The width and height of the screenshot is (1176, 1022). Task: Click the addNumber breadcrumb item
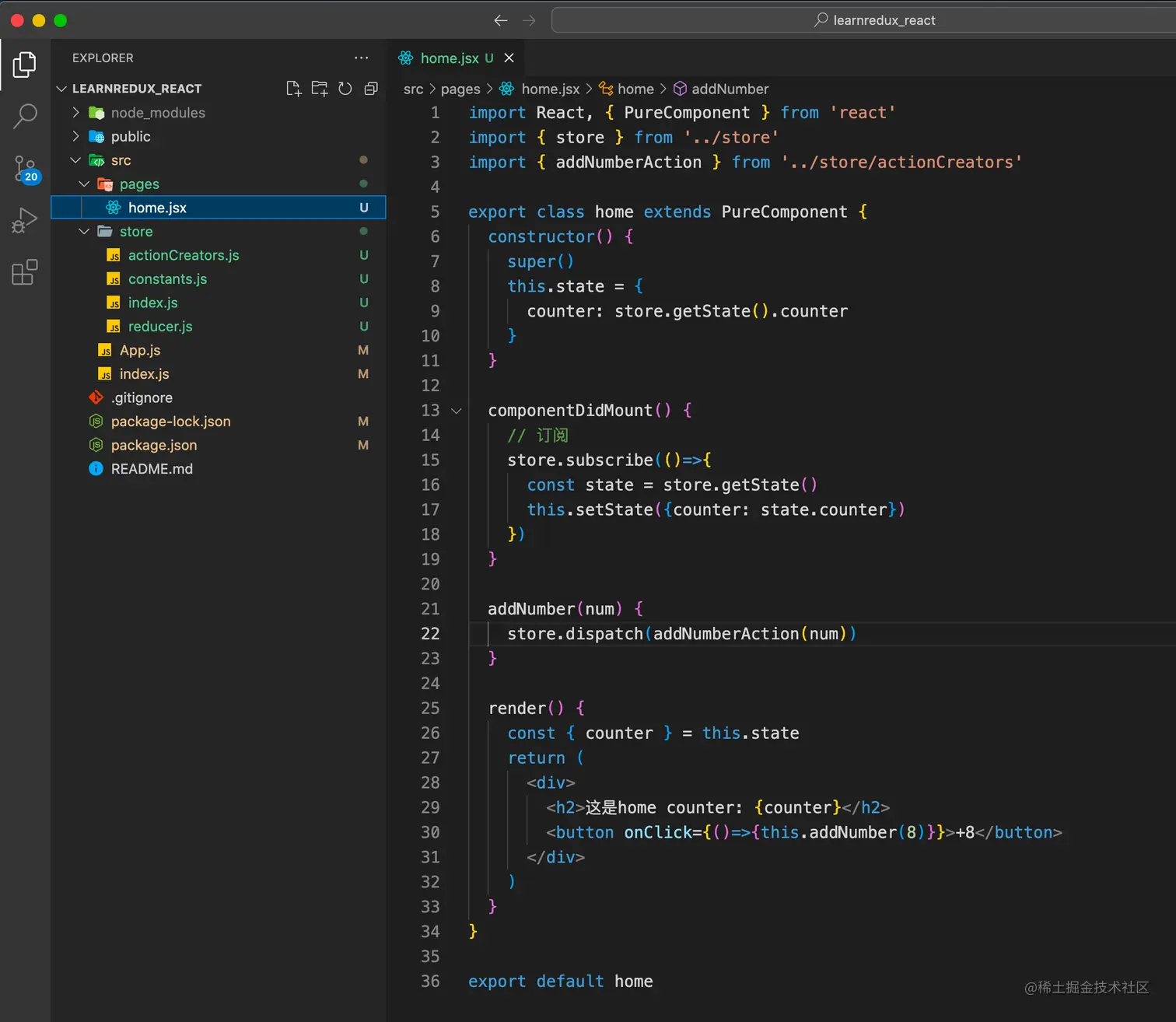pos(729,89)
